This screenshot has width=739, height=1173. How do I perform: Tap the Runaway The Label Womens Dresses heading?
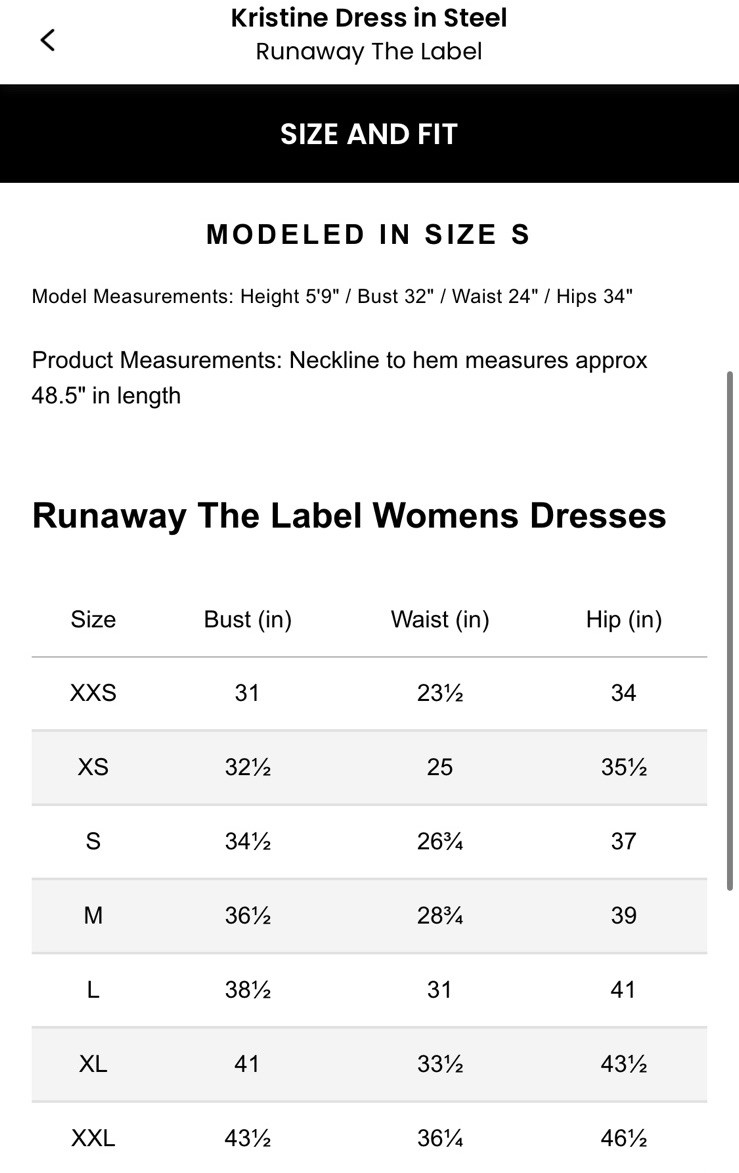[349, 515]
